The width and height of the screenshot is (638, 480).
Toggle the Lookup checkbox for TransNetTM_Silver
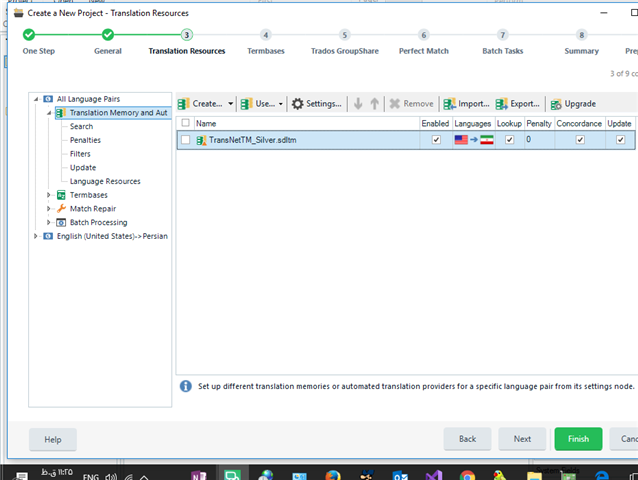point(509,140)
